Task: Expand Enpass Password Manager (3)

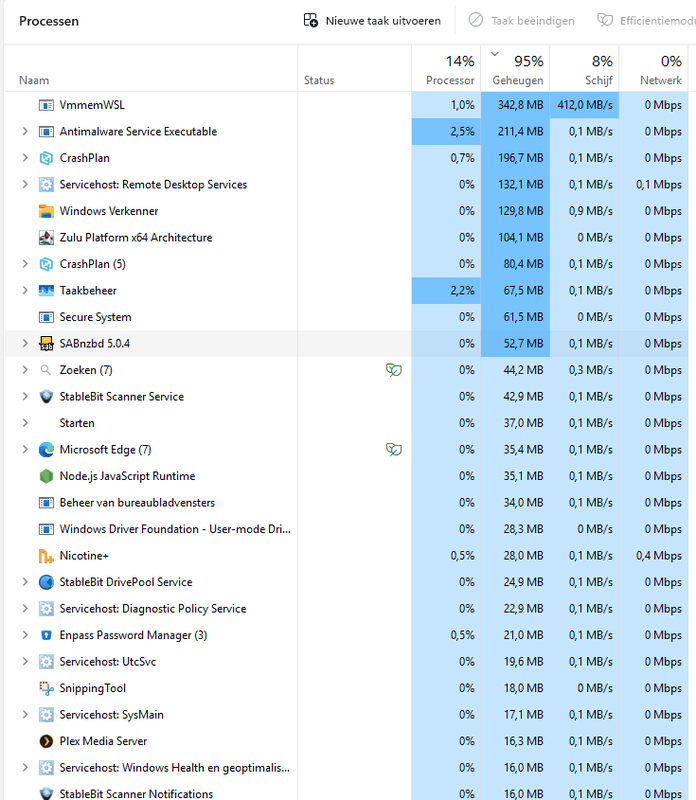Action: click(x=24, y=635)
